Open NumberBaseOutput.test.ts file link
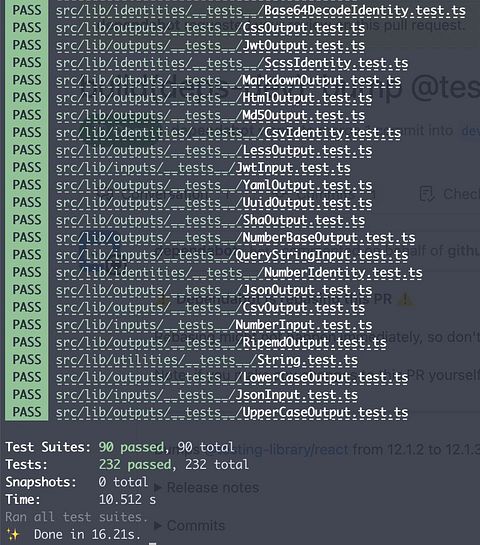The image size is (480, 545). point(235,238)
